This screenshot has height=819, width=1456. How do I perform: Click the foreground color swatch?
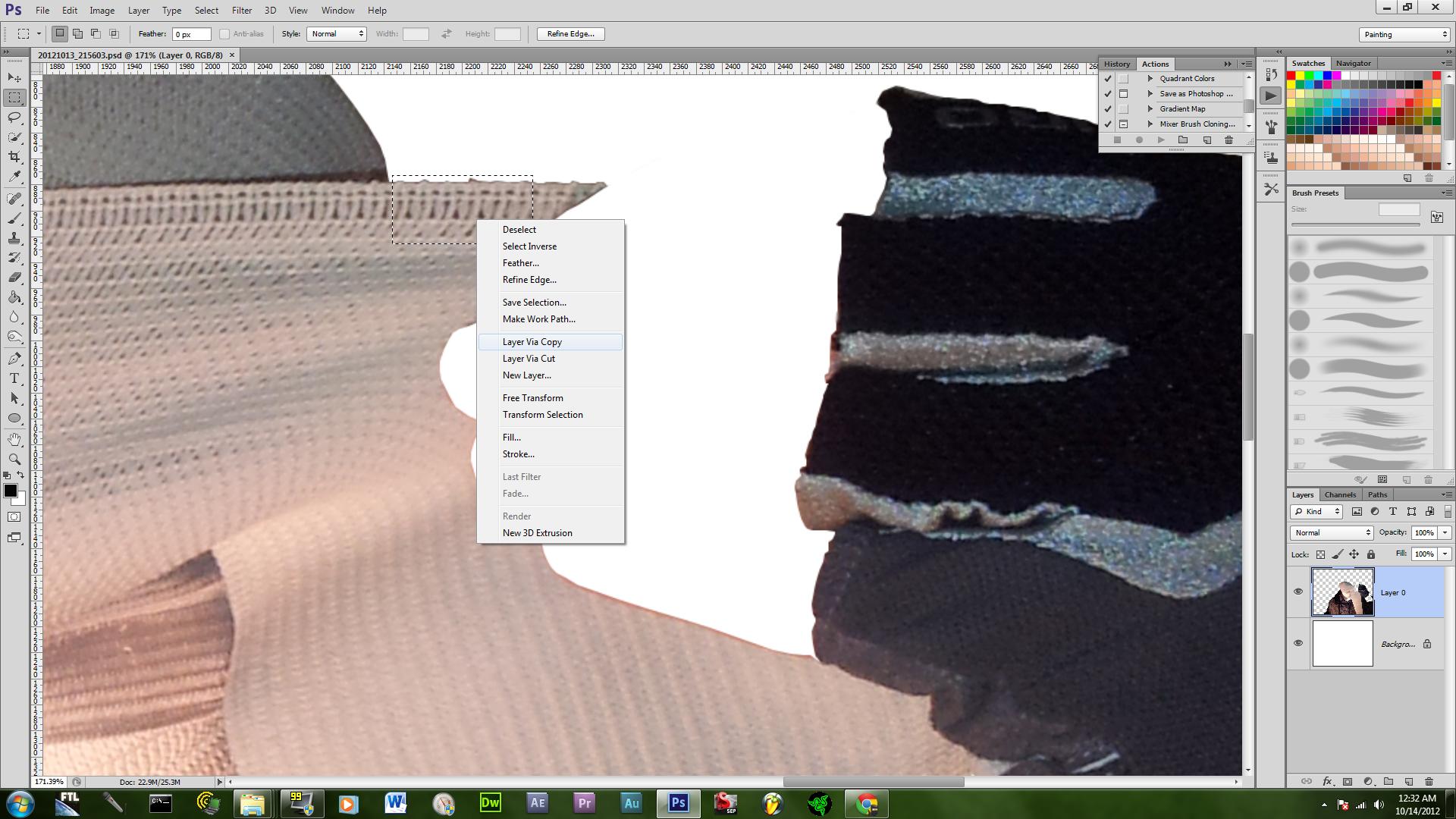(11, 491)
